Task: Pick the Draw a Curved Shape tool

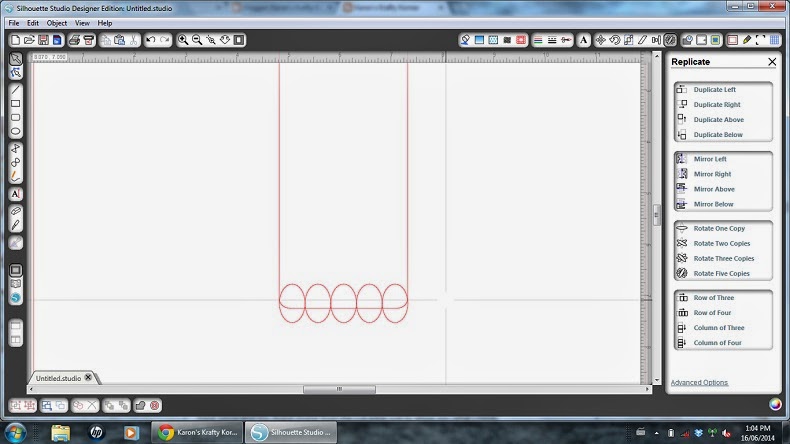Action: tap(16, 162)
